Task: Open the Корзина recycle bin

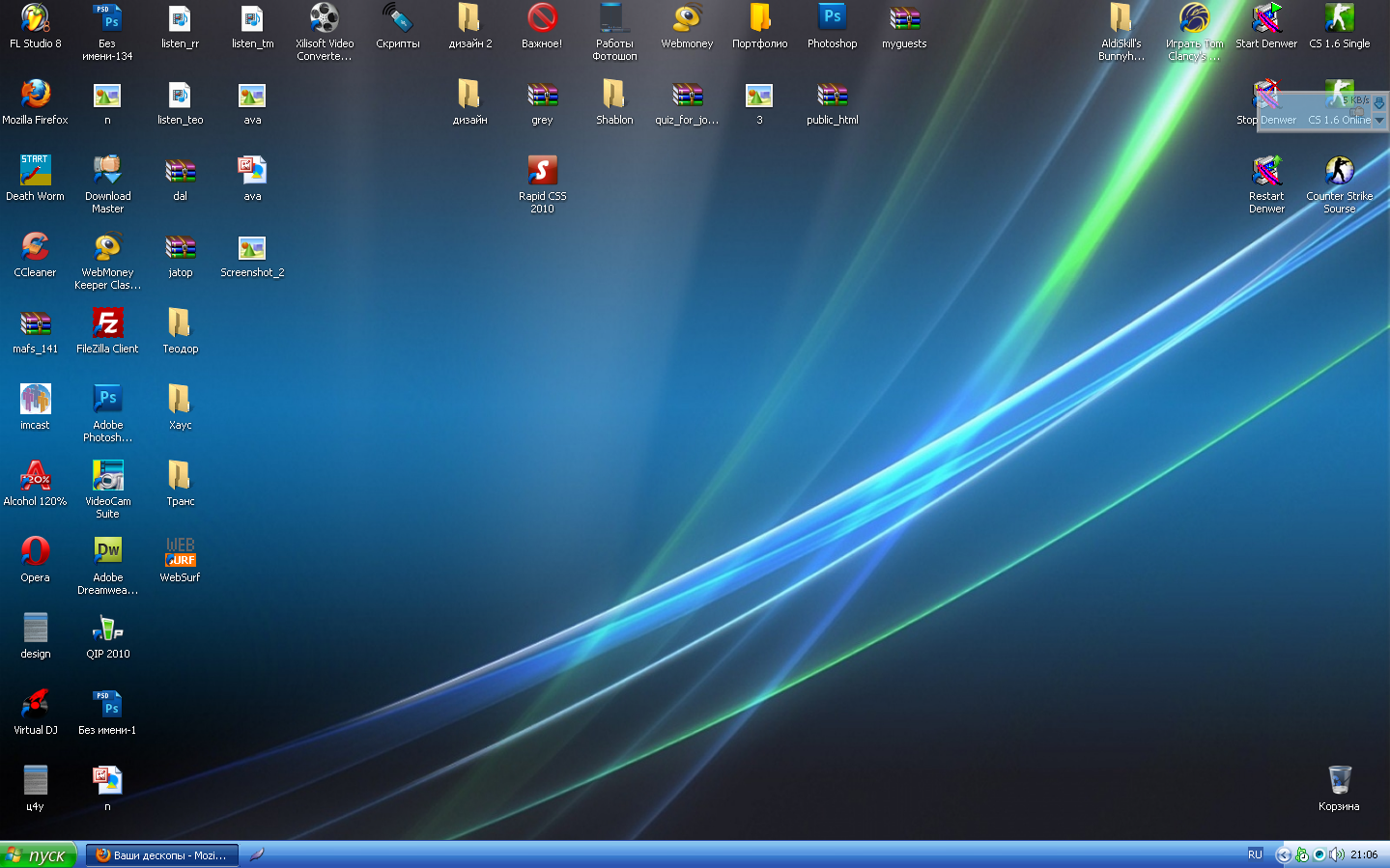Action: click(x=1339, y=781)
